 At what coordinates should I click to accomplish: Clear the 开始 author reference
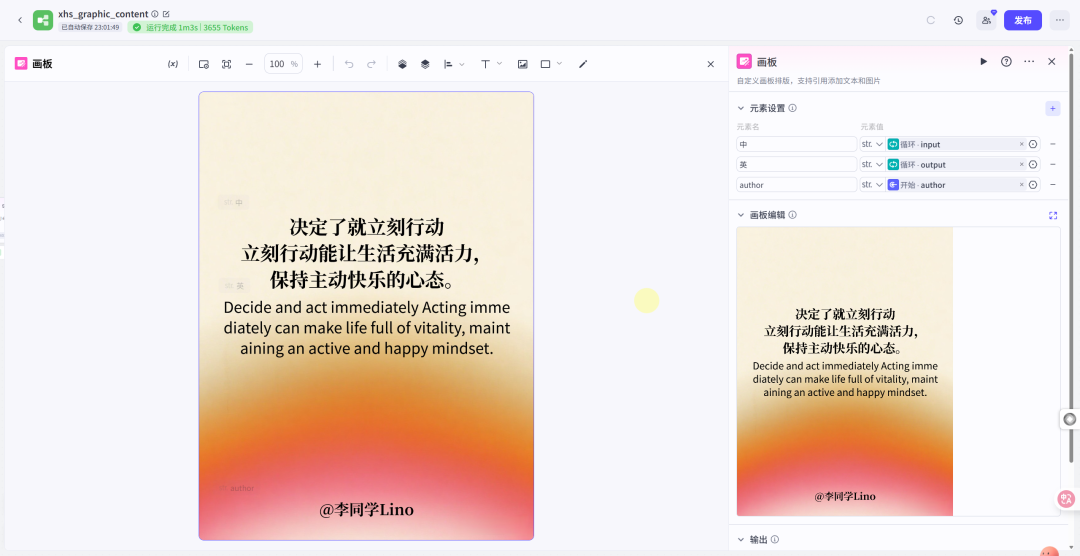pyautogui.click(x=1021, y=185)
